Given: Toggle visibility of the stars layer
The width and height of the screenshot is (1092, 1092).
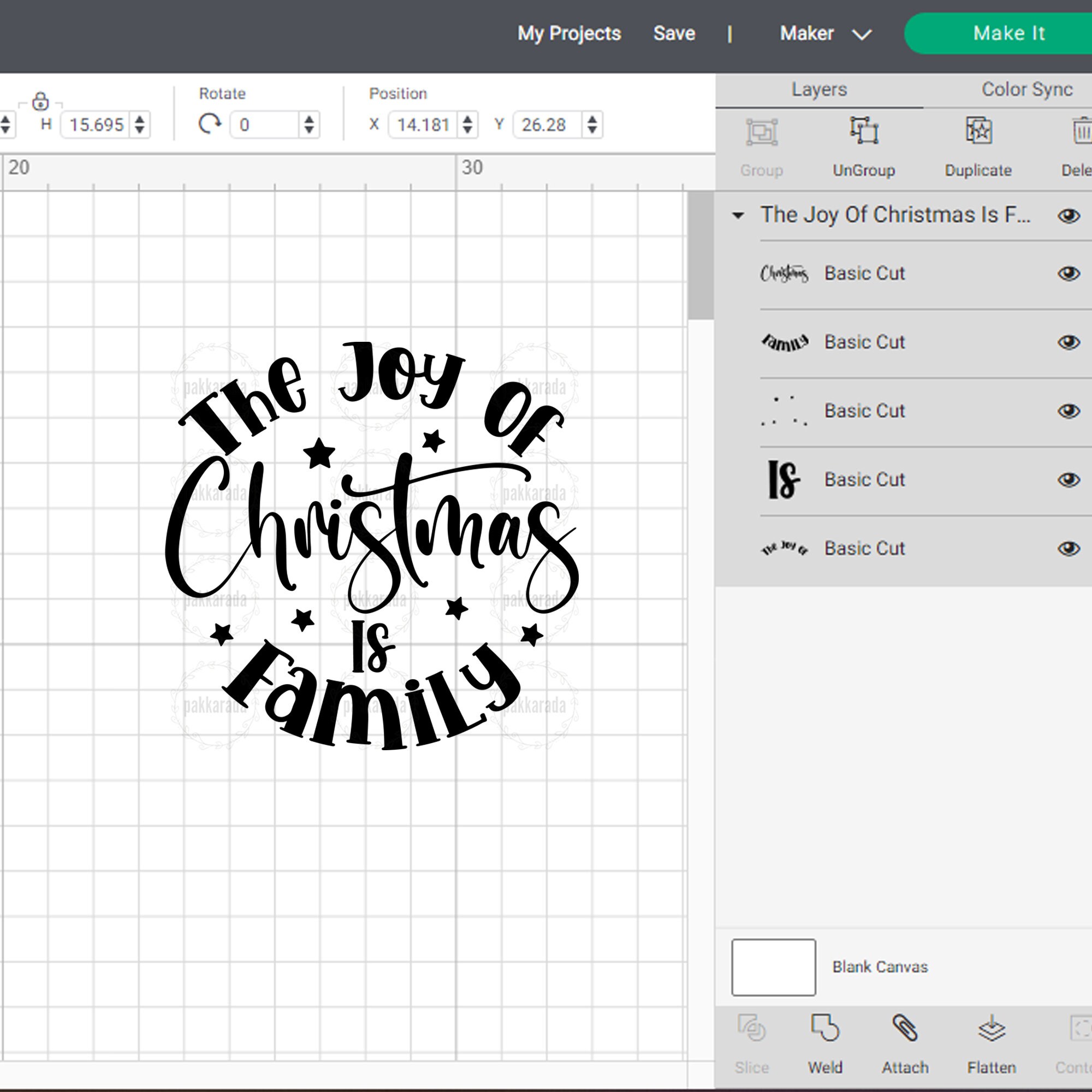Looking at the screenshot, I should pyautogui.click(x=1069, y=411).
